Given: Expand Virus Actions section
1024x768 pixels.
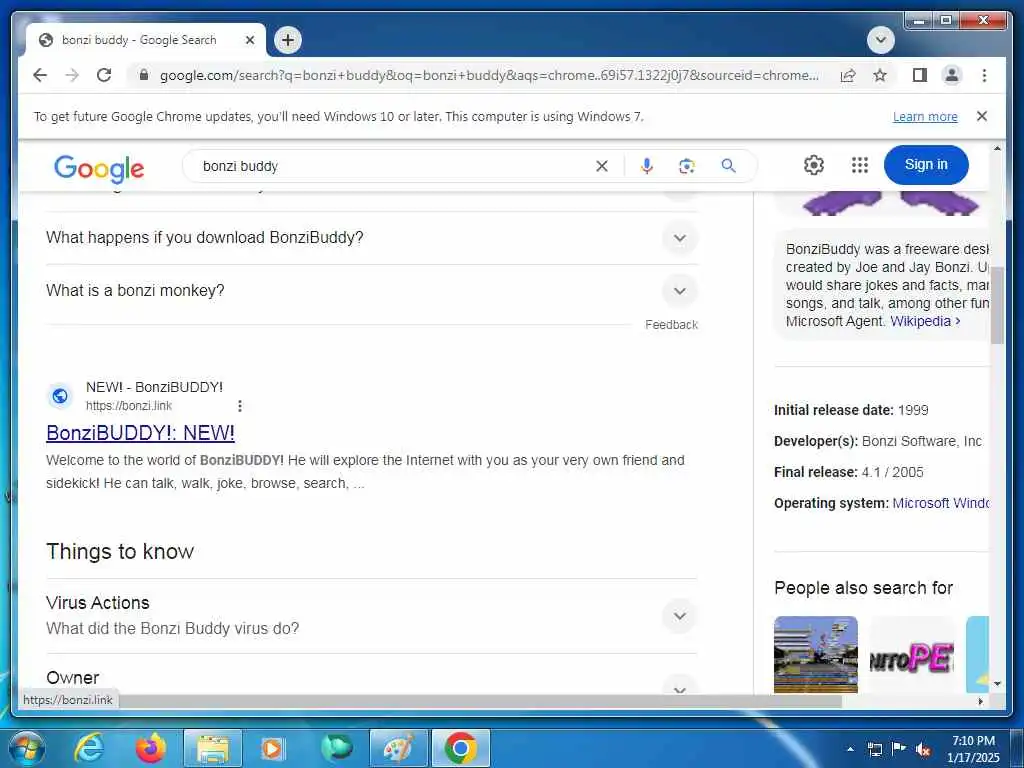Looking at the screenshot, I should pos(372,616).
